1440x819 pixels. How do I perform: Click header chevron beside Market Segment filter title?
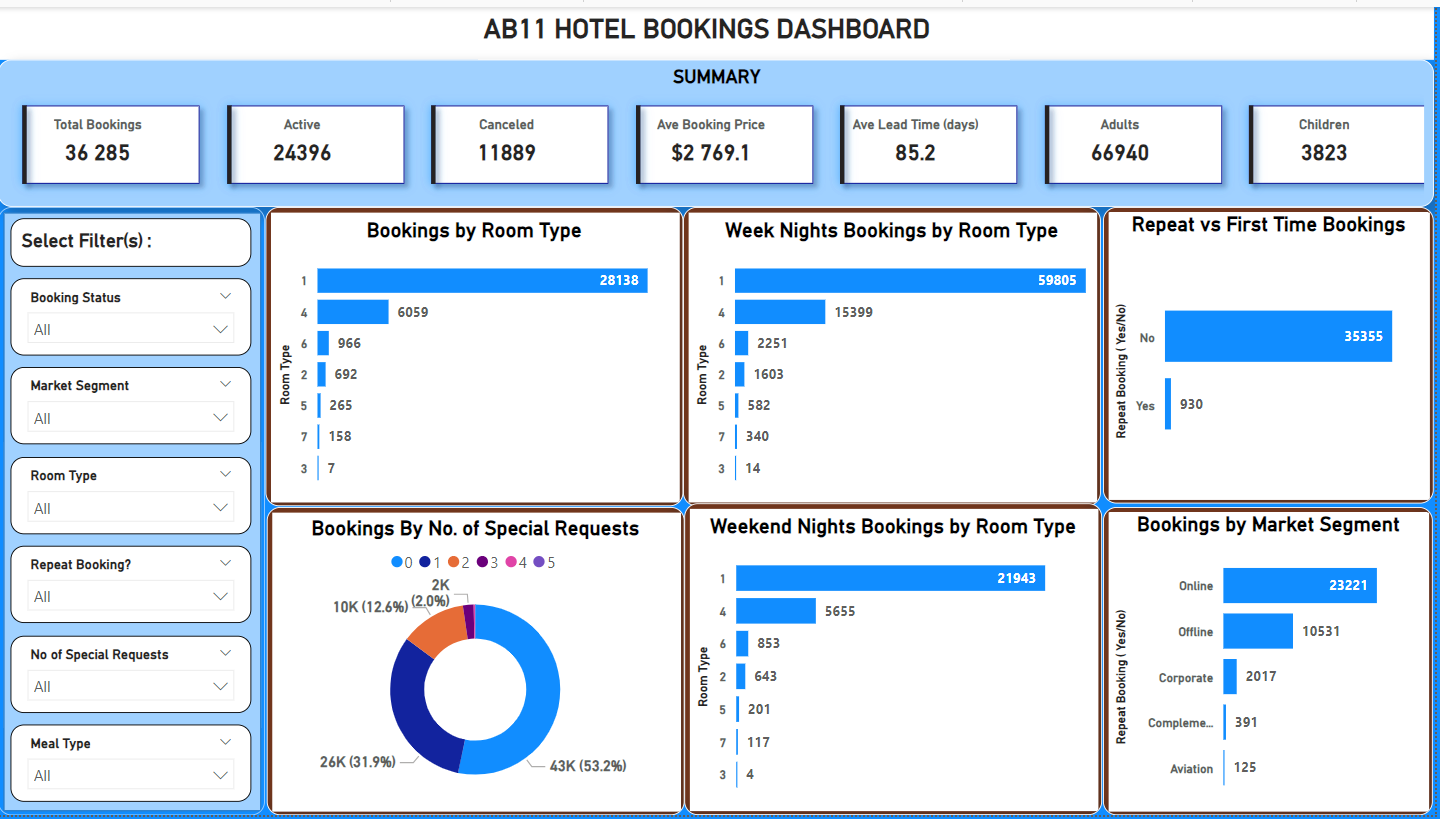225,385
